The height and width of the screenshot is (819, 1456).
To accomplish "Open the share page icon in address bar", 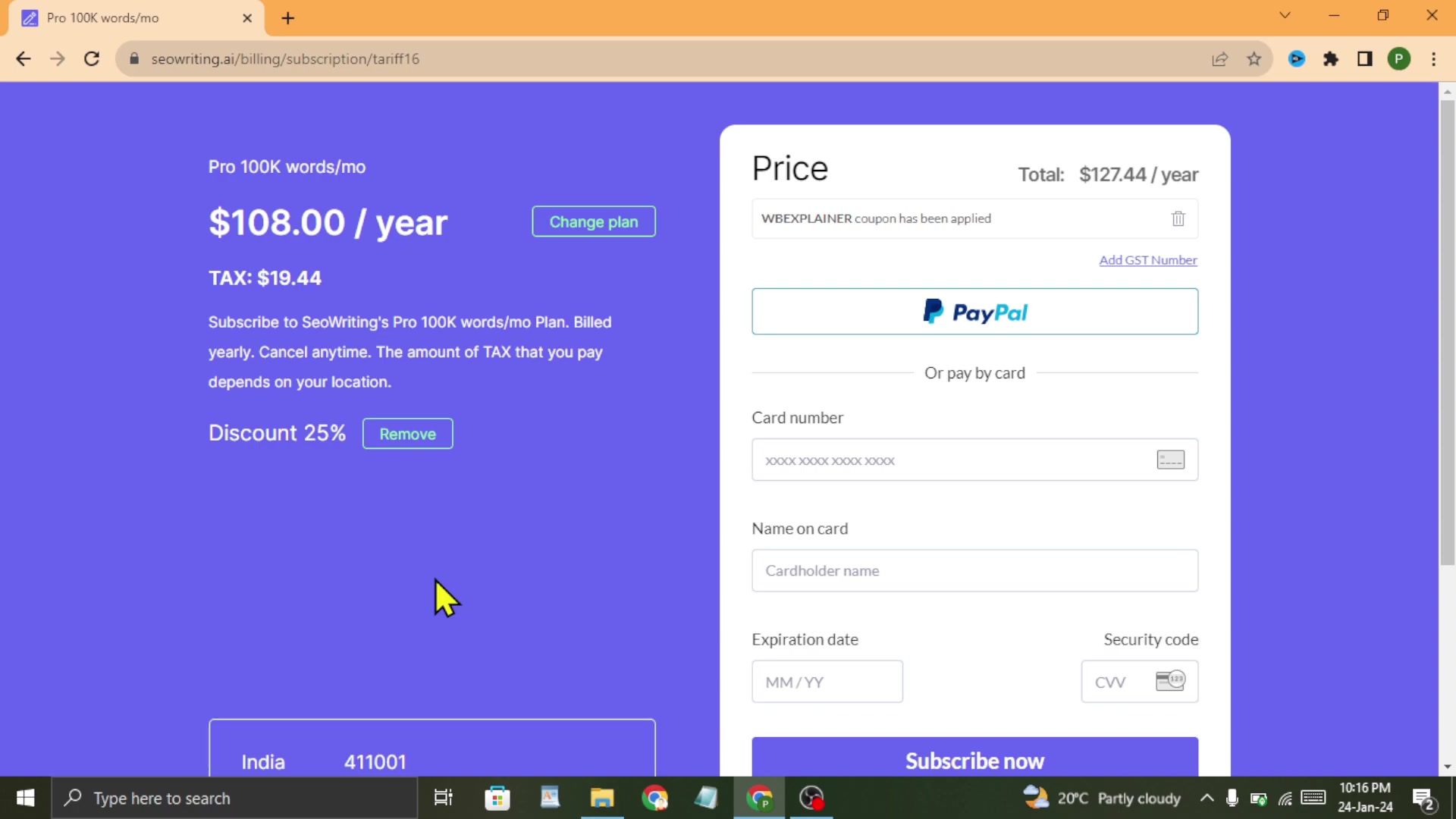I will [1220, 59].
